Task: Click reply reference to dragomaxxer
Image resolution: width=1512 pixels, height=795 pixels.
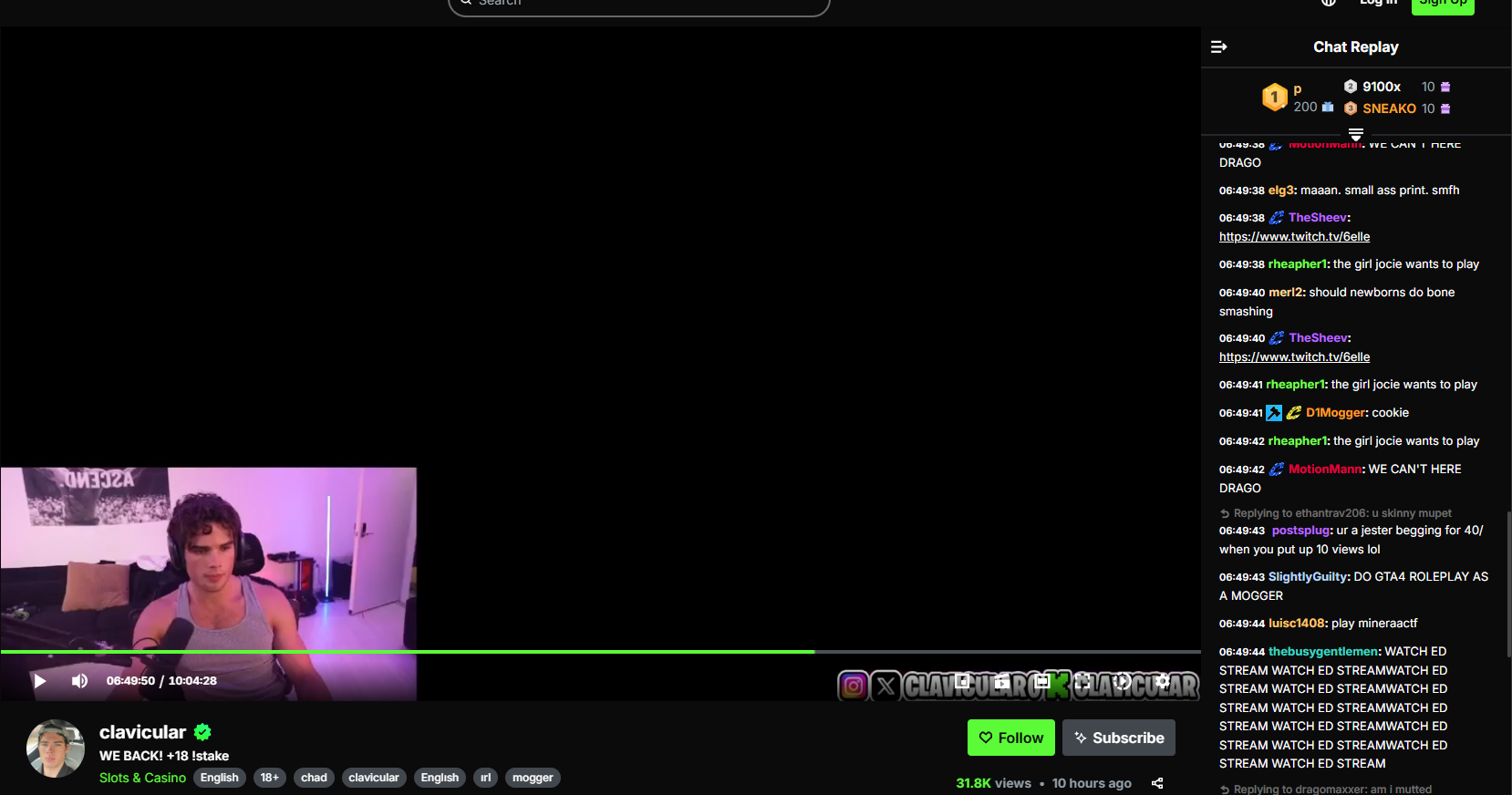Action: click(1325, 790)
